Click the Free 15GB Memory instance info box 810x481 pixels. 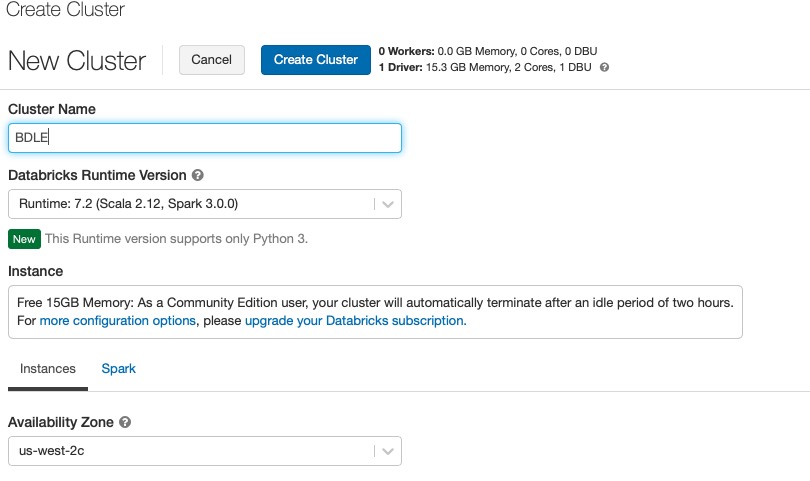click(375, 312)
